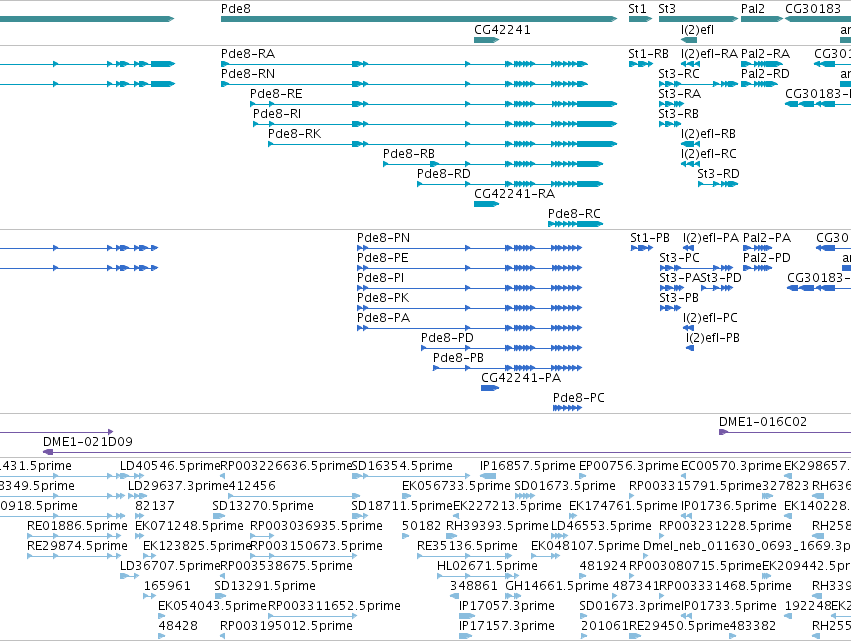This screenshot has width=851, height=641.
Task: Click the Pde8-RK transcript label
Action: tap(294, 134)
